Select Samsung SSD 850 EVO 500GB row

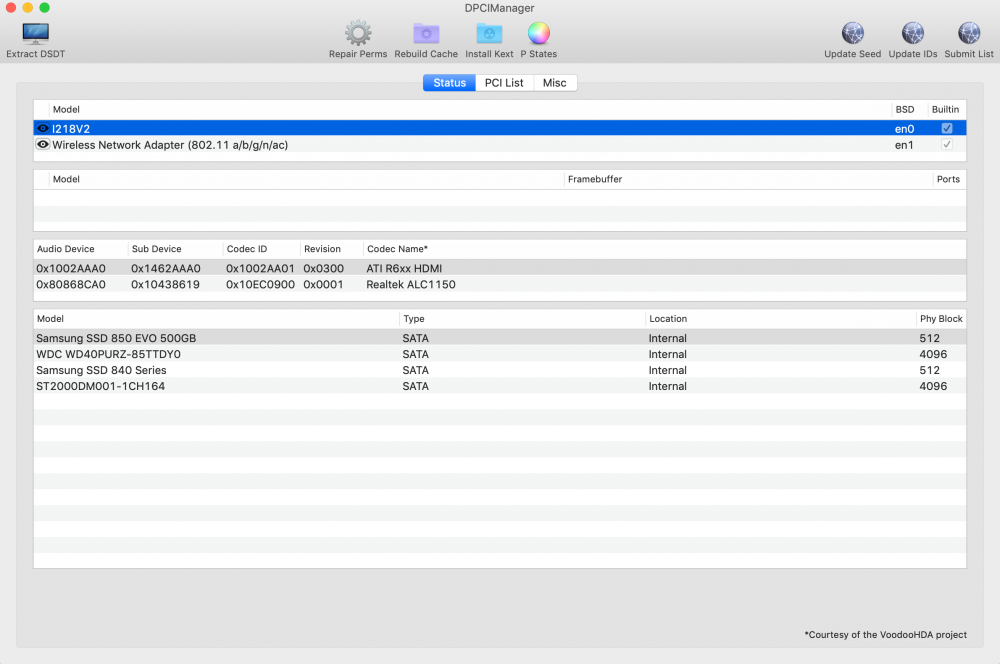point(500,337)
